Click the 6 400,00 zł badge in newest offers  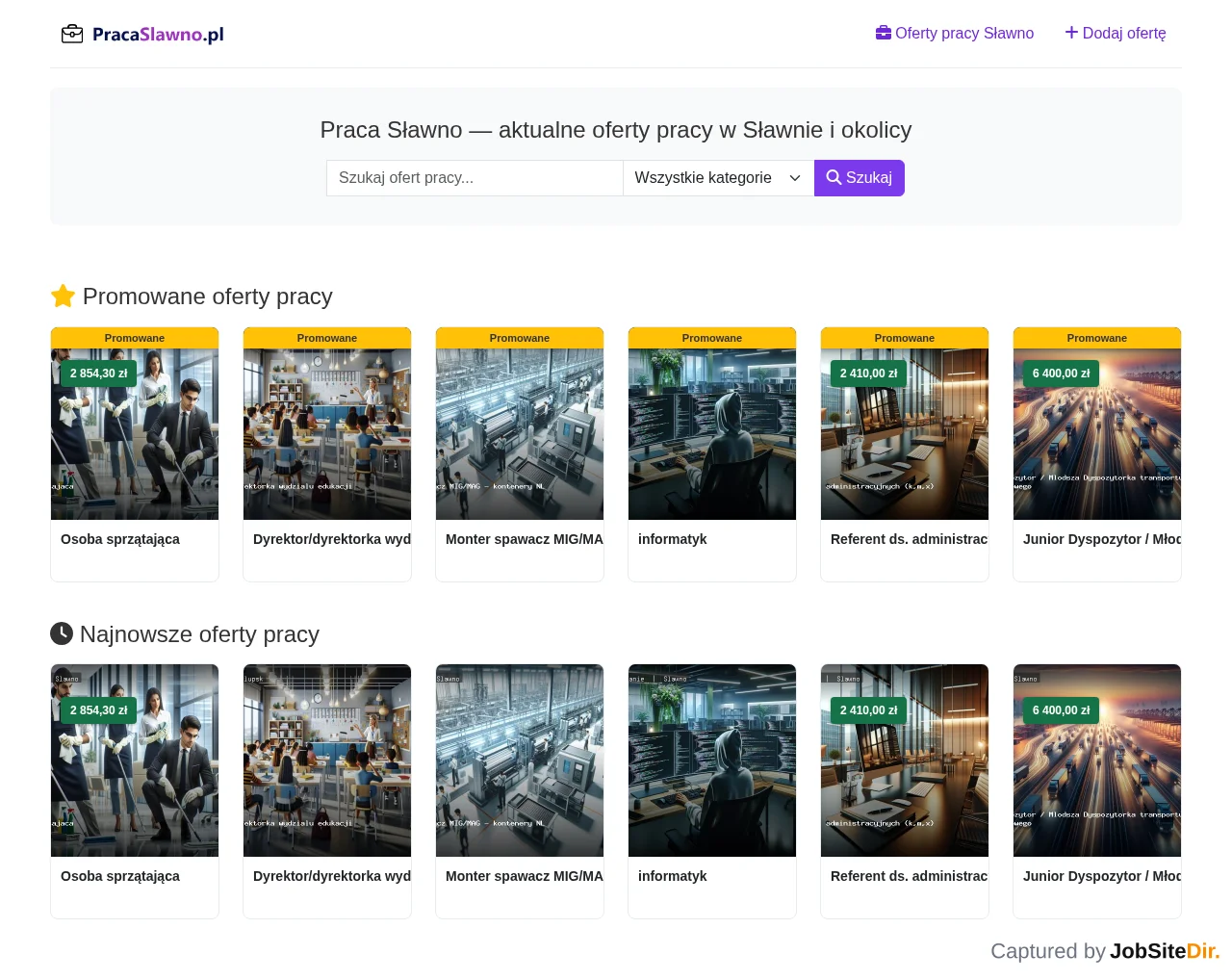click(1062, 710)
